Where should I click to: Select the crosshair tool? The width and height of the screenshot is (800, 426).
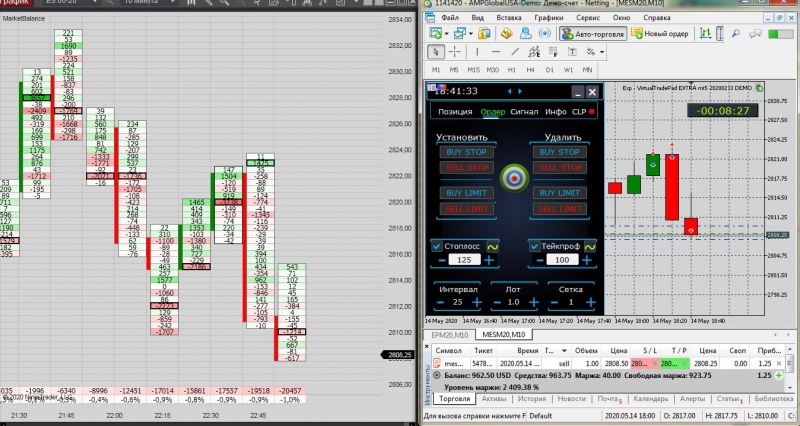pos(454,52)
